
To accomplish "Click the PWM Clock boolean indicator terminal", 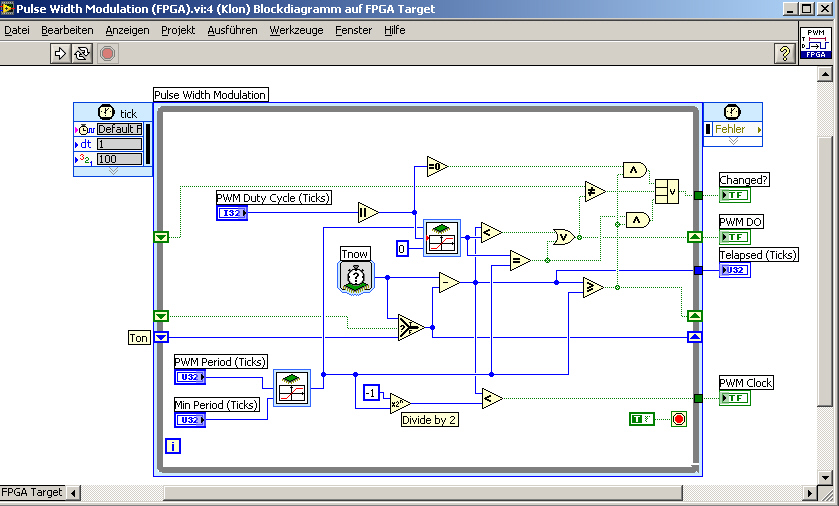I will 735,397.
